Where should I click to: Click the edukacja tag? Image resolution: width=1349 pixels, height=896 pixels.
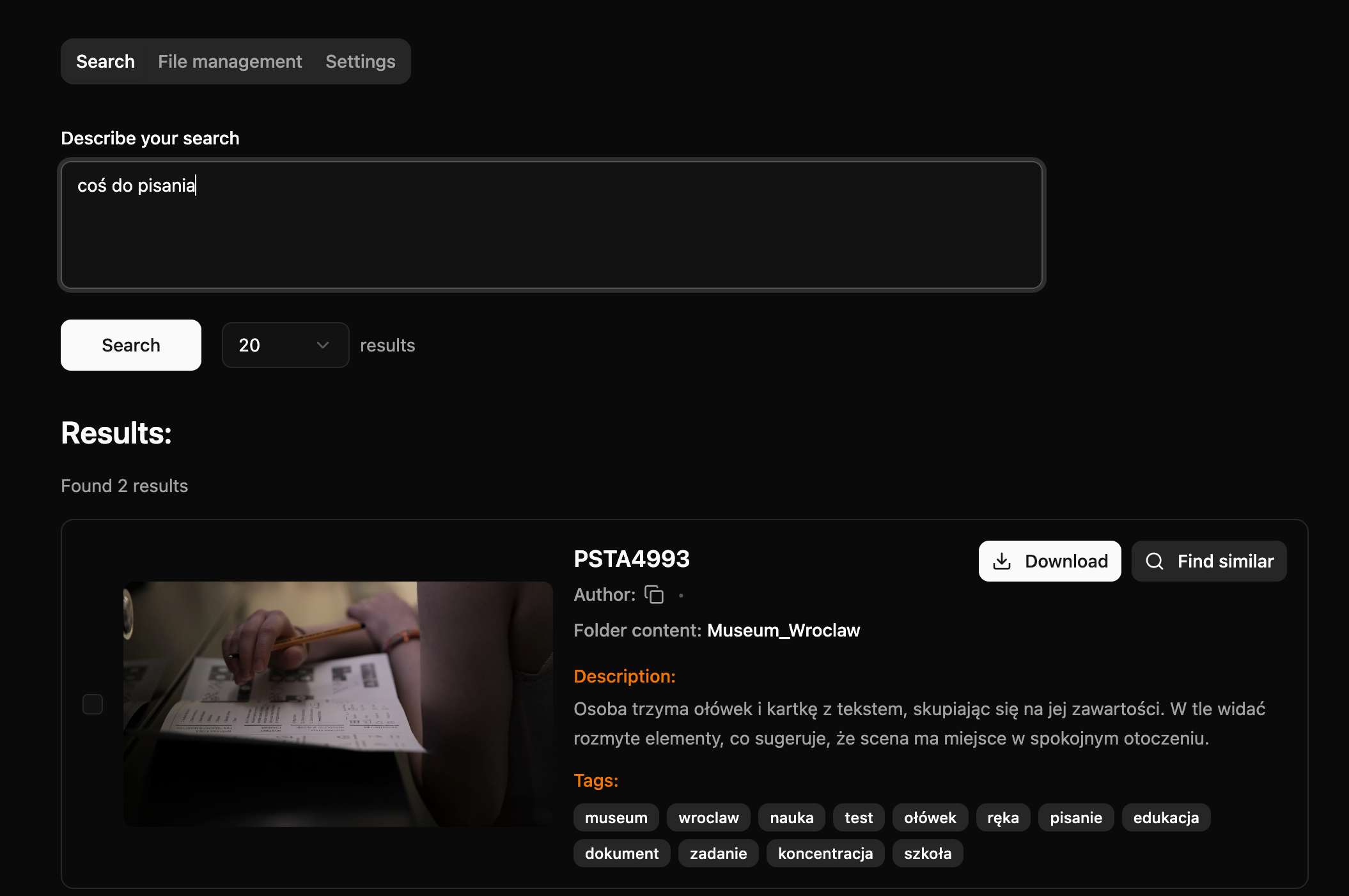(x=1166, y=817)
